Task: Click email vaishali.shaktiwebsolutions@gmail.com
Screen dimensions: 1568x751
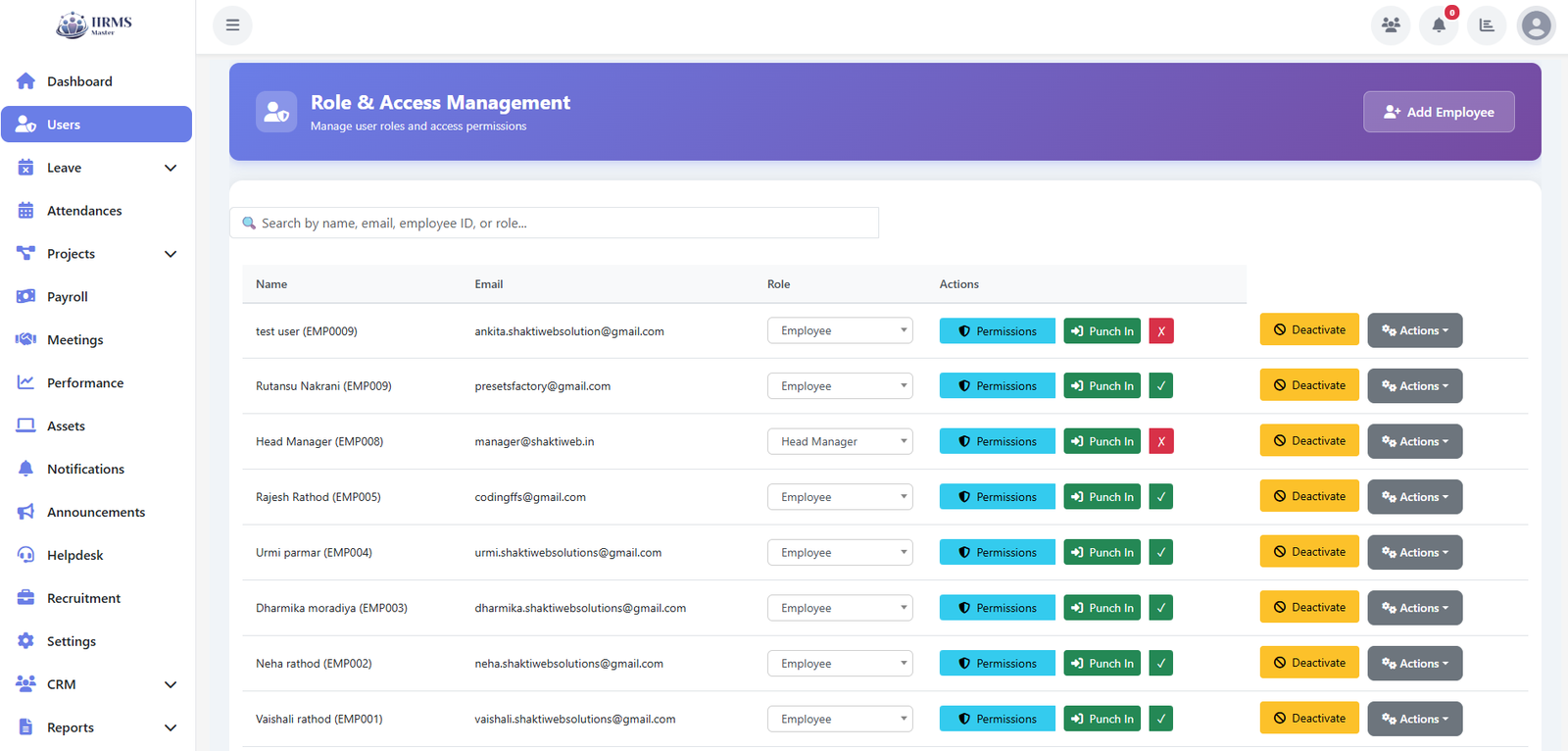Action: coord(575,719)
